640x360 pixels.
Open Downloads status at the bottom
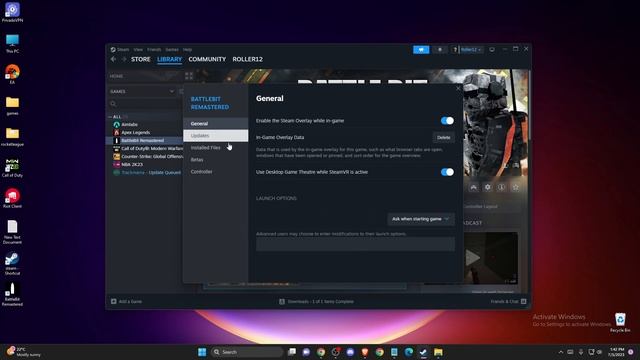point(316,302)
